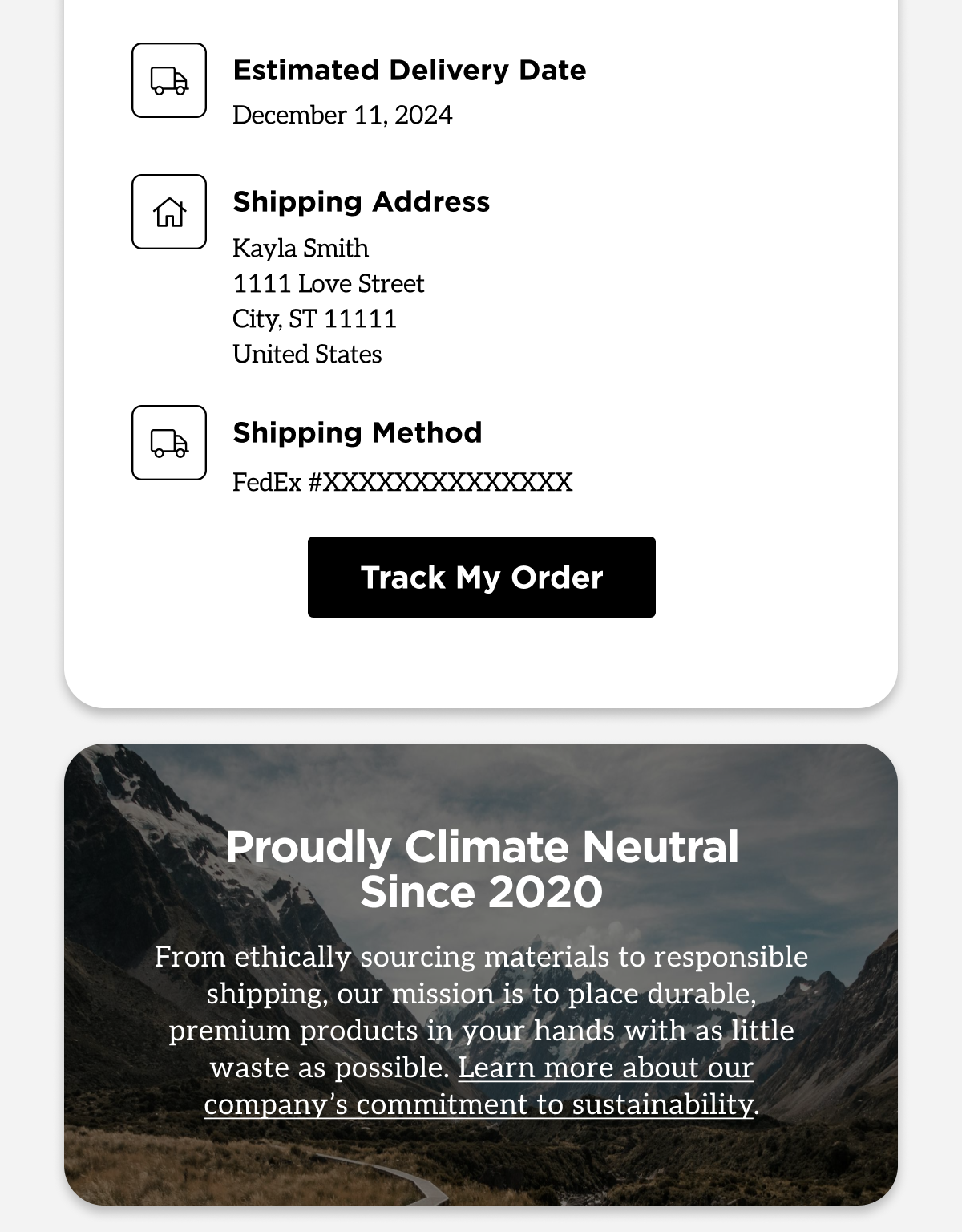Viewport: 962px width, 1232px height.
Task: Click the FedEx tracking number text
Action: coord(402,483)
